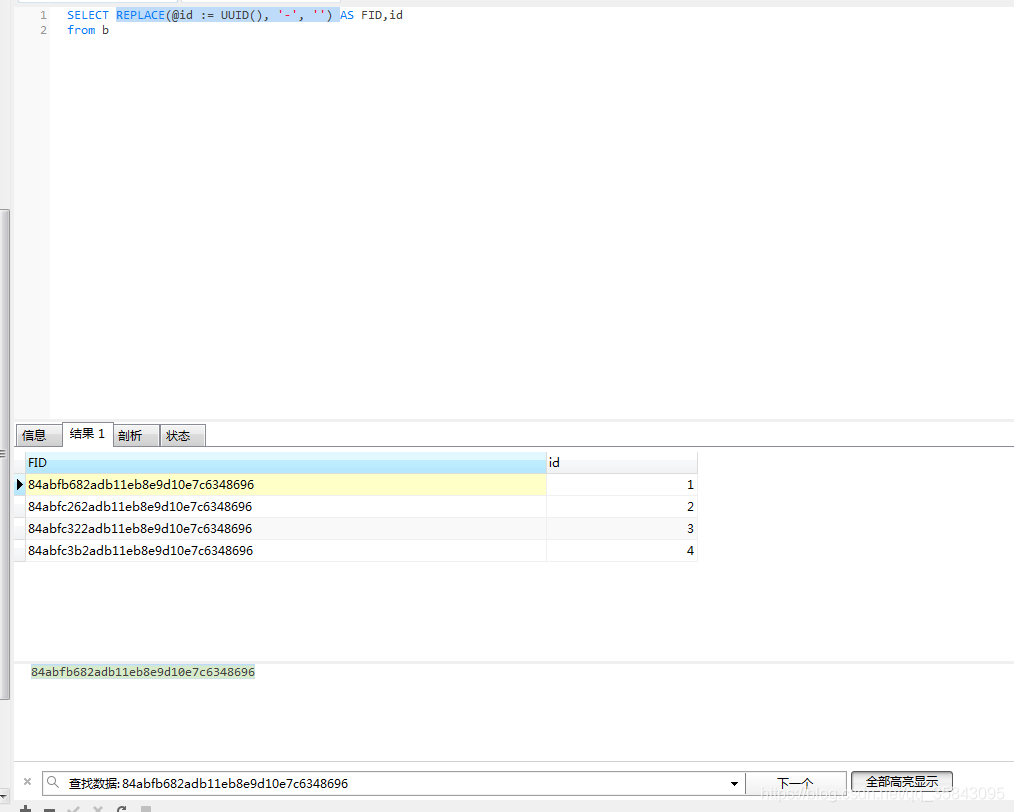This screenshot has height=812, width=1014.
Task: Expand the search history dropdown arrow
Action: [734, 783]
